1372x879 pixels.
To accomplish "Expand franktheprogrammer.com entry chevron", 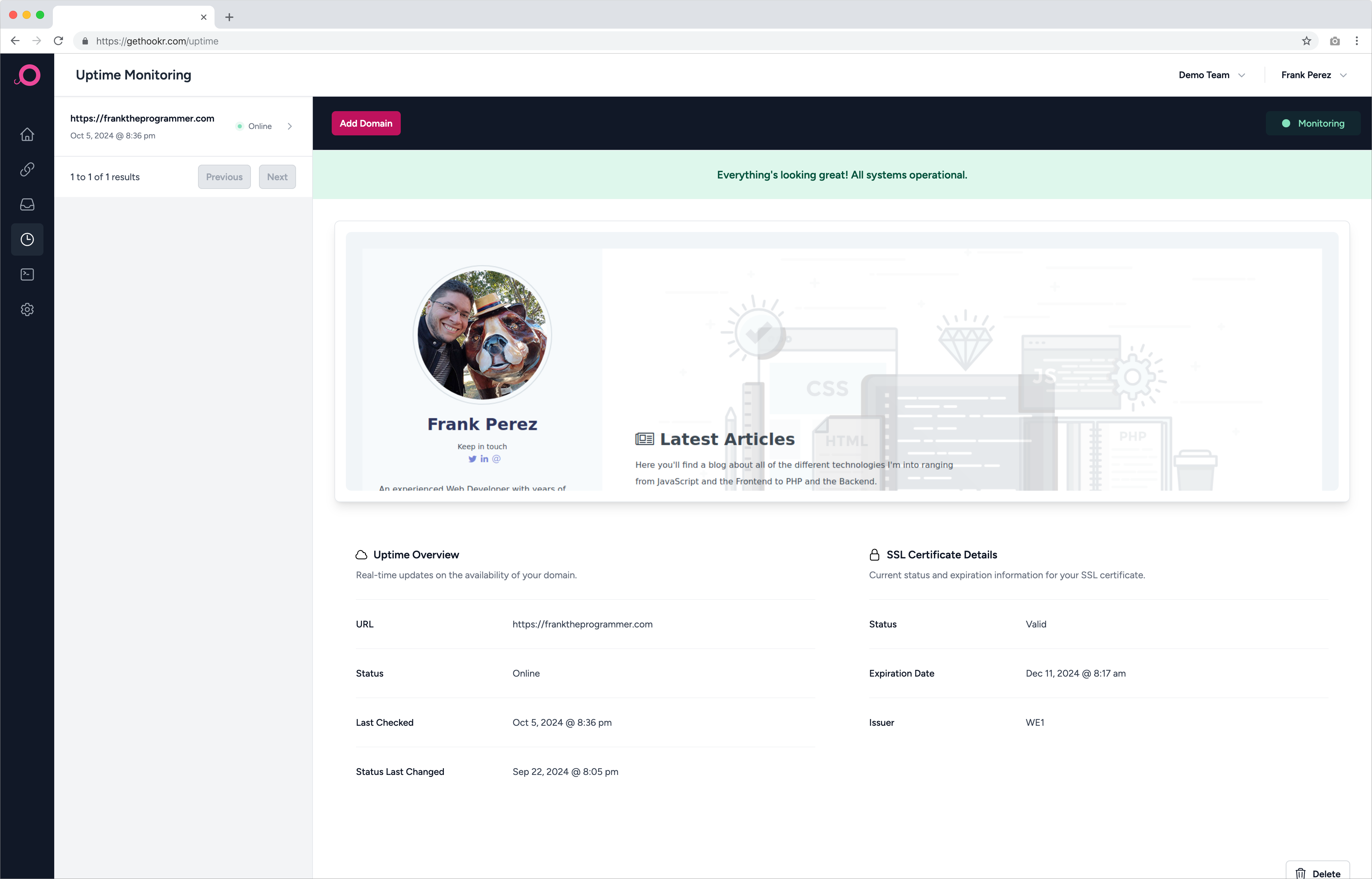I will point(290,126).
